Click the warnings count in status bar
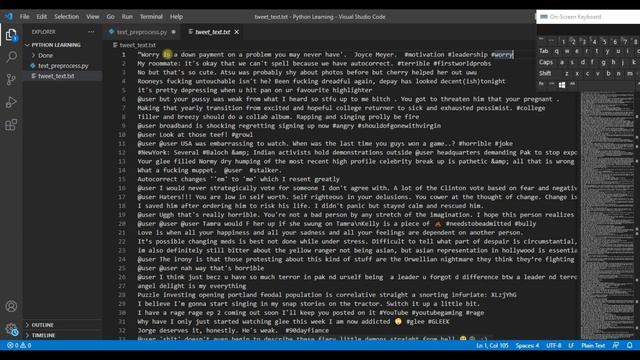Image resolution: width=640 pixels, height=360 pixels. tap(26, 345)
